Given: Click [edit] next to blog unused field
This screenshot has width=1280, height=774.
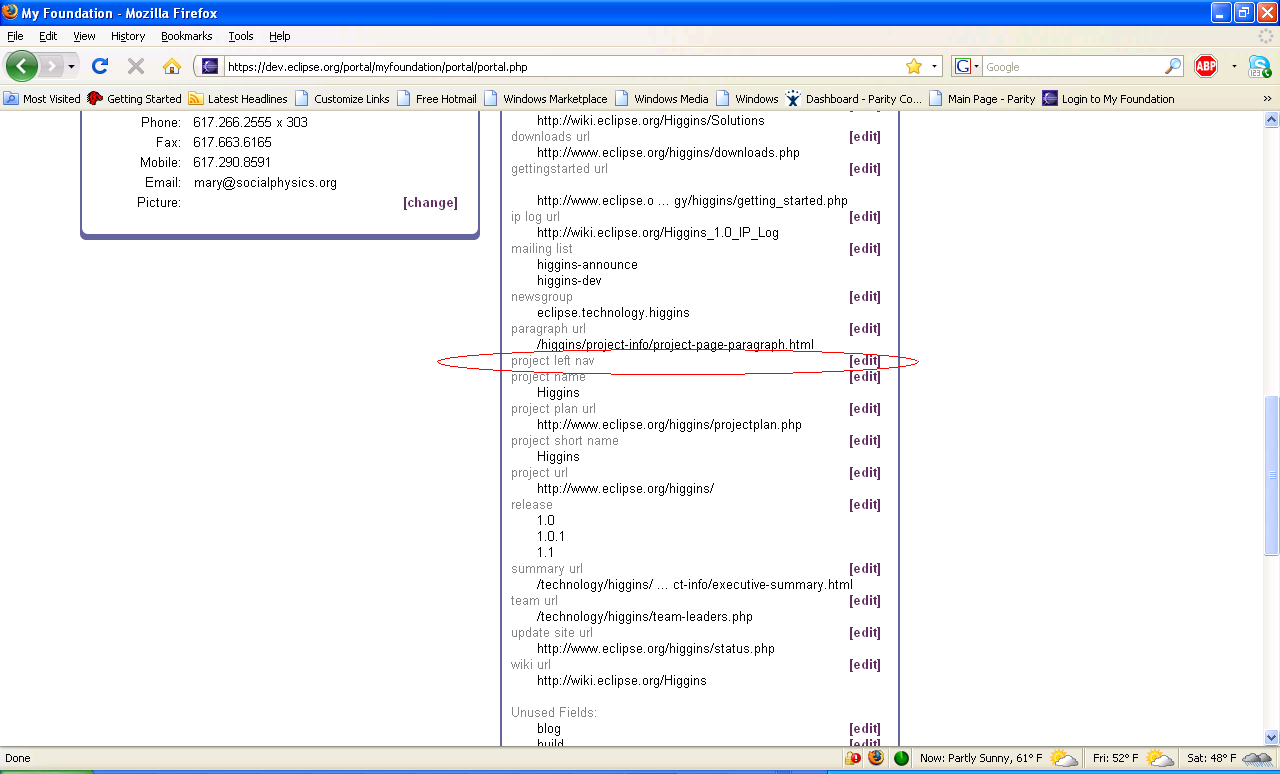Looking at the screenshot, I should pos(865,729).
